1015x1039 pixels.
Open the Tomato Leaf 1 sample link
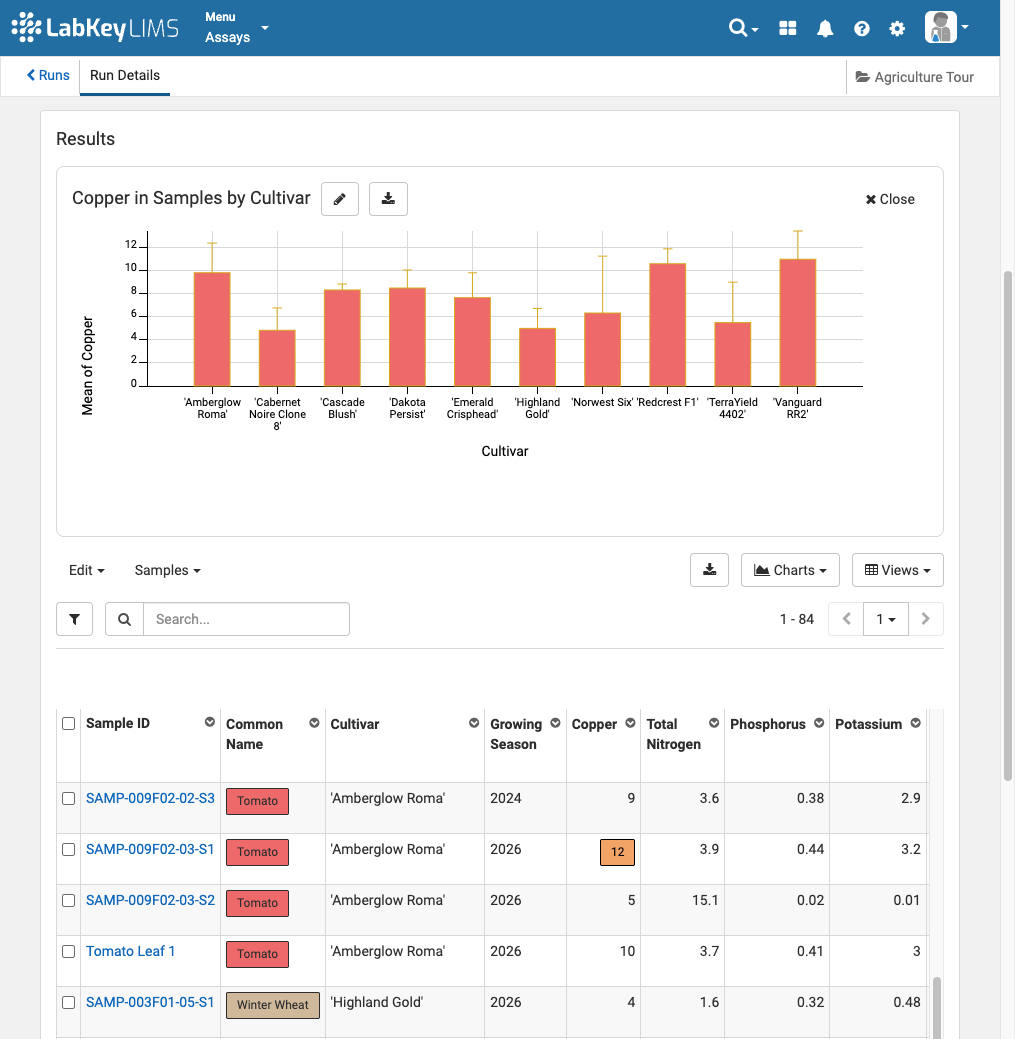[x=131, y=952]
